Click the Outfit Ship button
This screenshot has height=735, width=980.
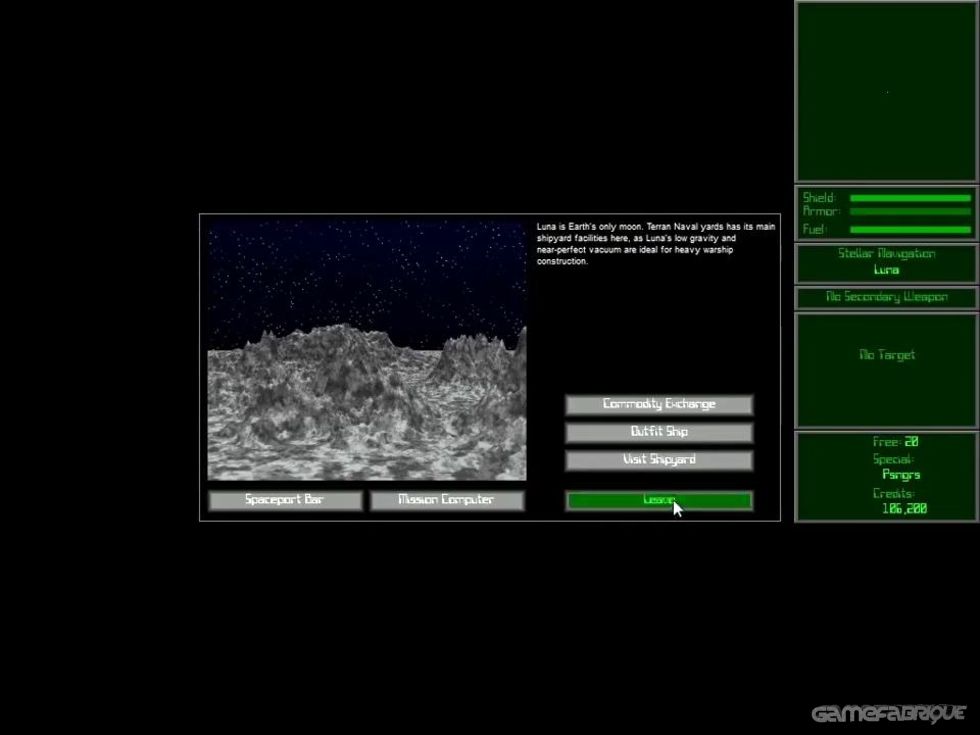pos(659,432)
